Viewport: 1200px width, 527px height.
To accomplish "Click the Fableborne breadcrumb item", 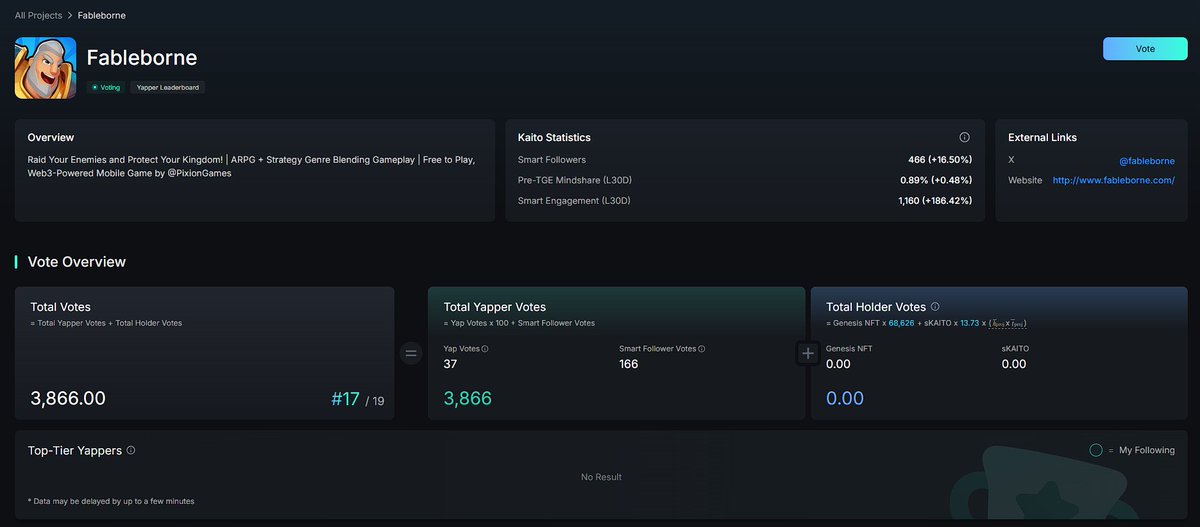I will (102, 16).
